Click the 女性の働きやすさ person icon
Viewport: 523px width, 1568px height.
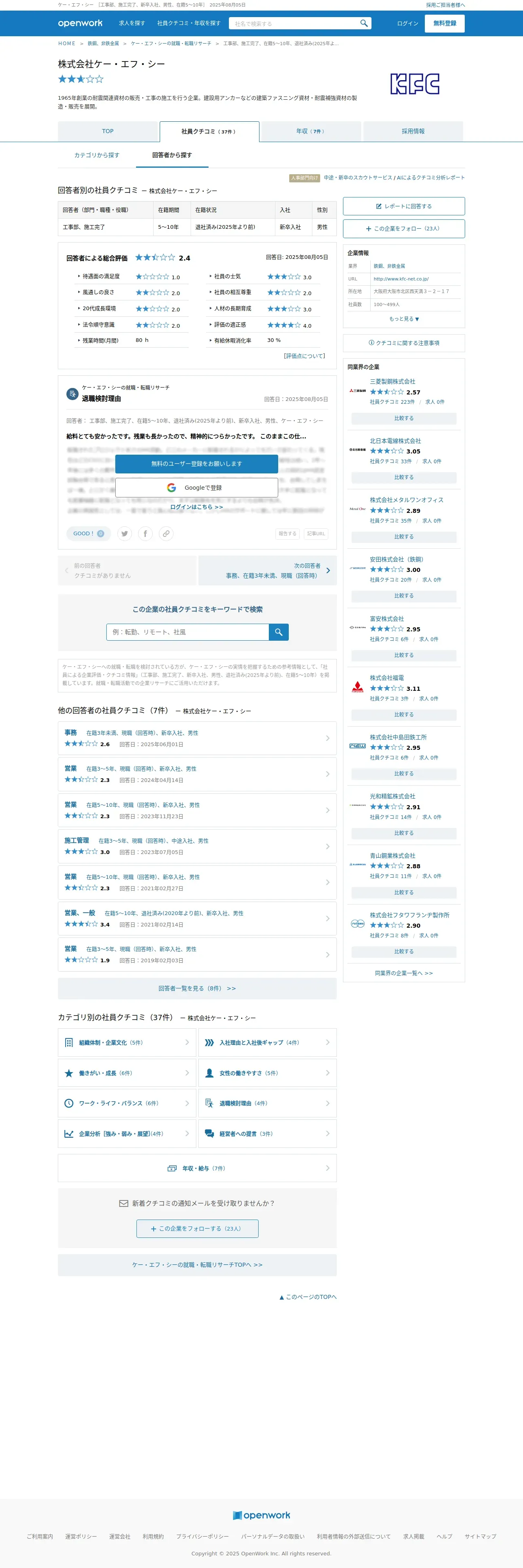click(x=209, y=1073)
